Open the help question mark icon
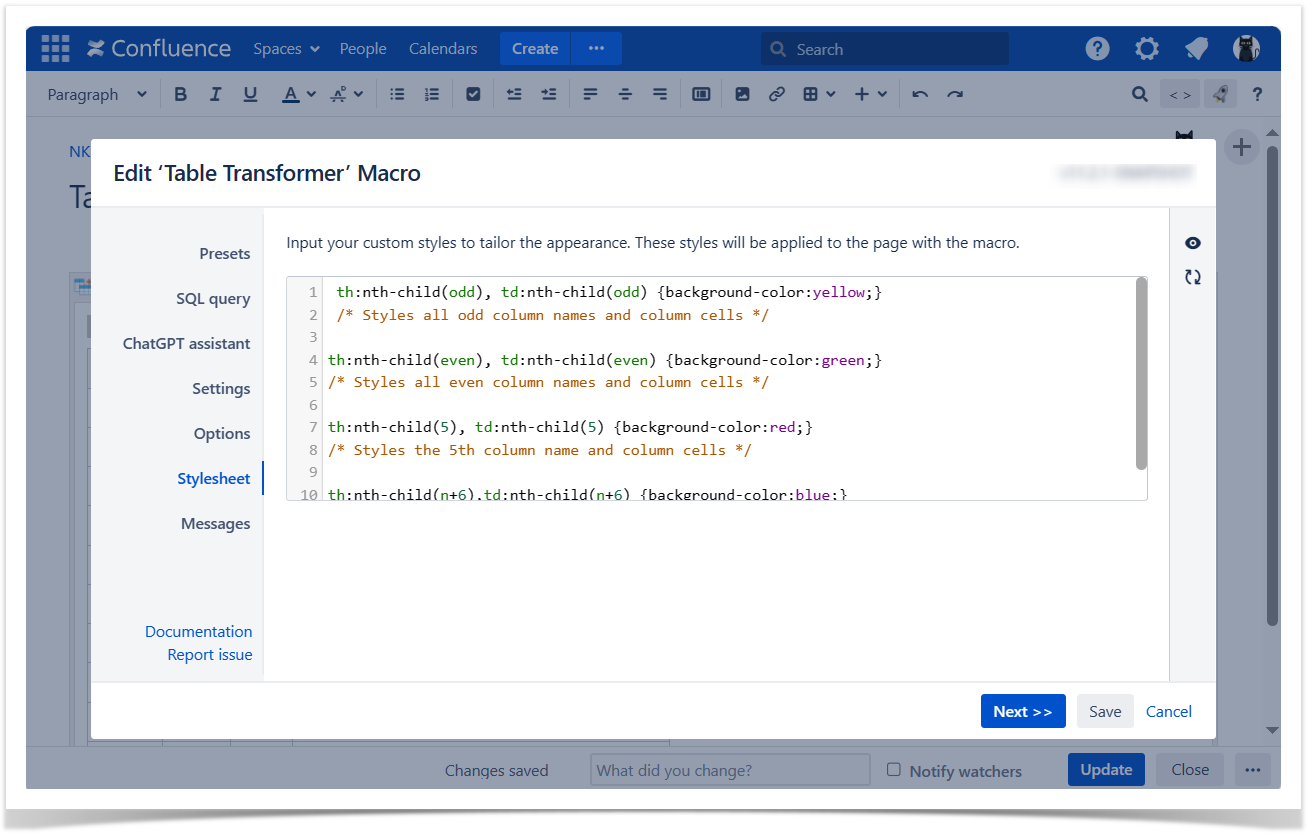 pos(1097,48)
